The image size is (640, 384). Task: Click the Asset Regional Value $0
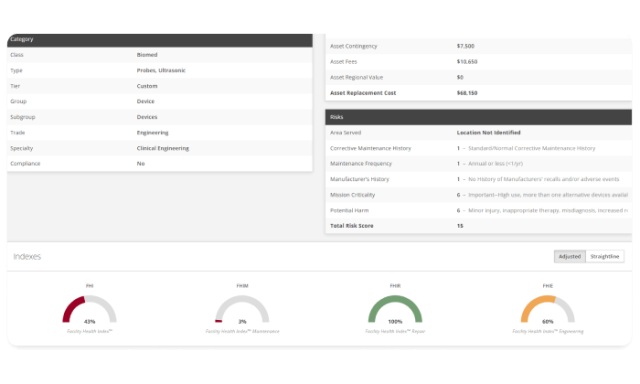tap(460, 77)
